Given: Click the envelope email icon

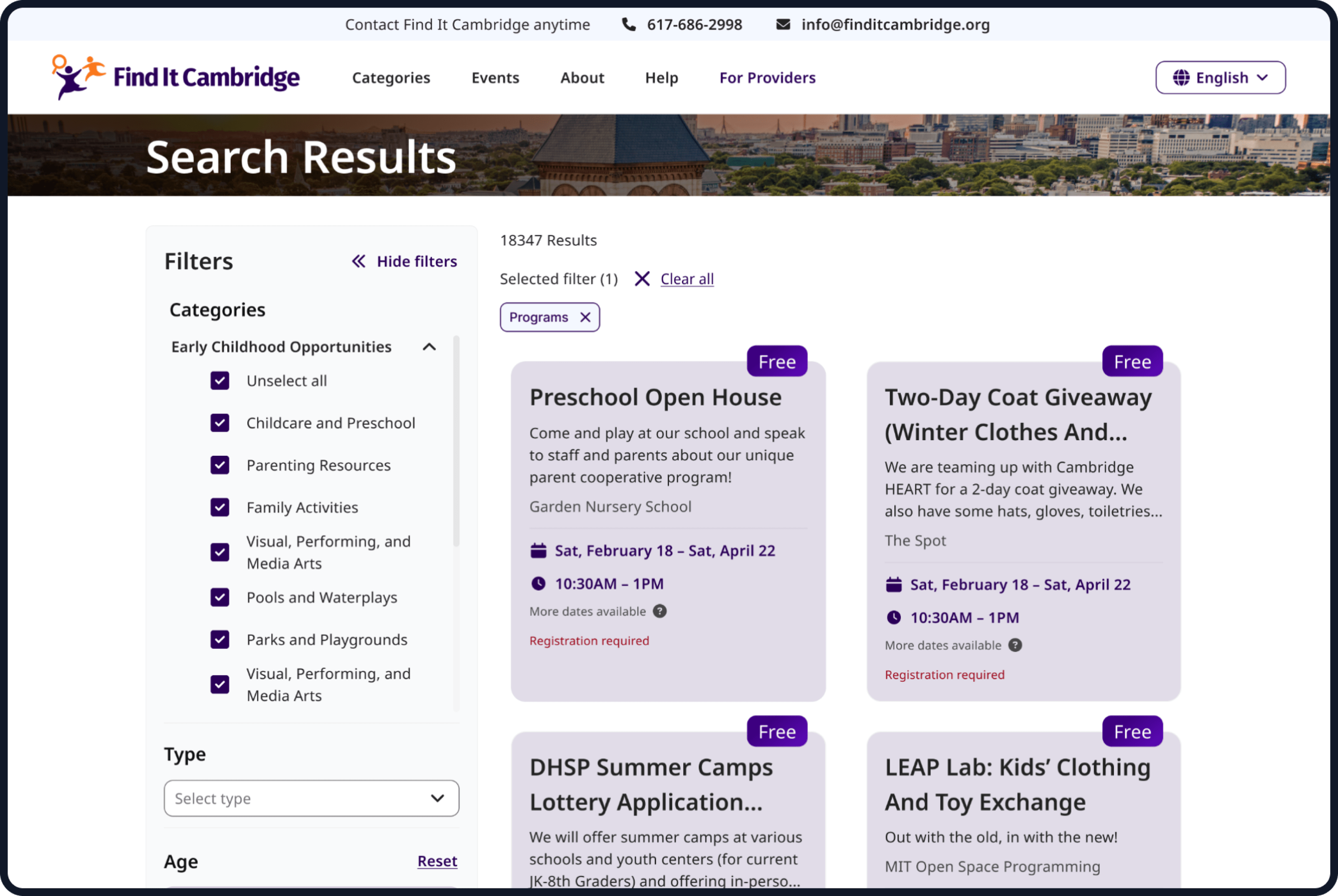Looking at the screenshot, I should [783, 25].
